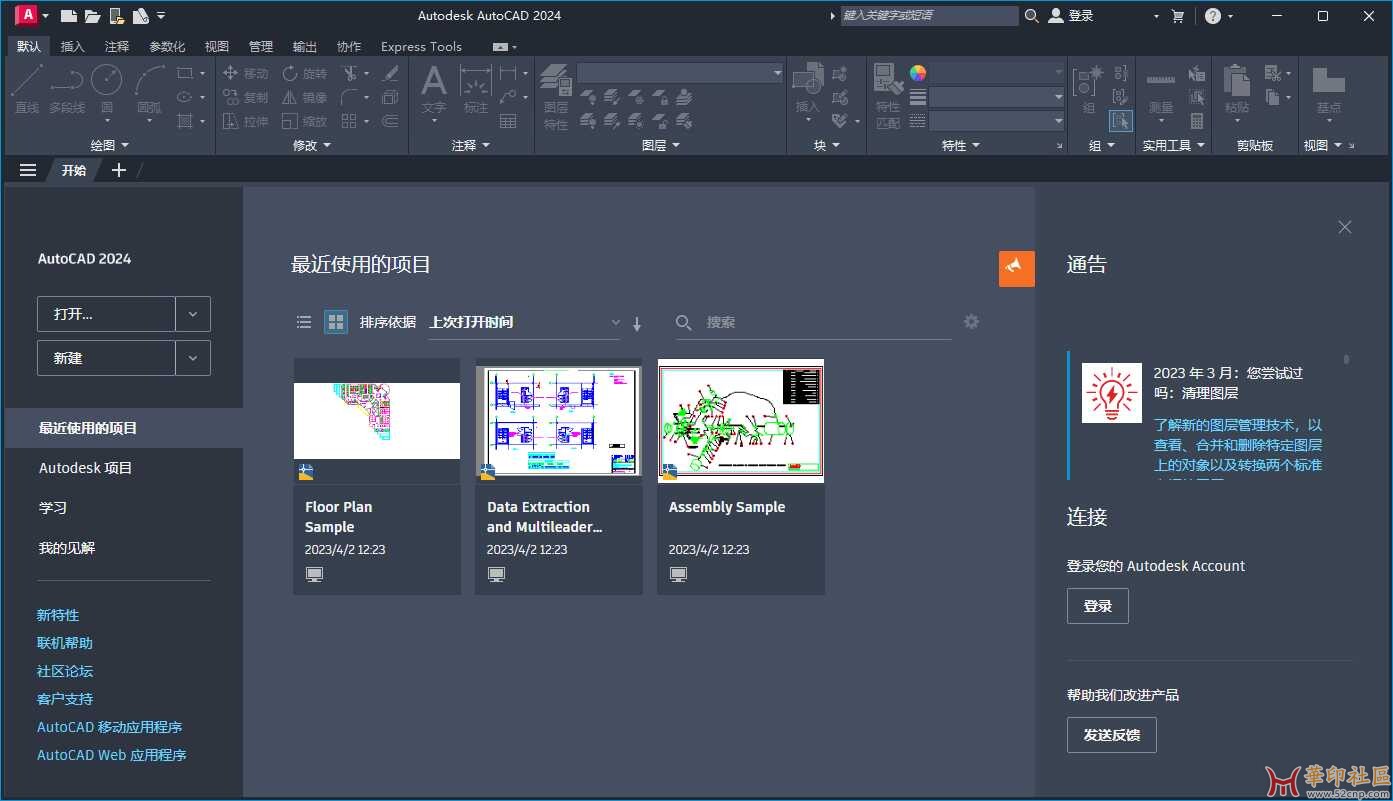
Task: Open the Assembly Sample drawing thumbnail
Action: 740,421
